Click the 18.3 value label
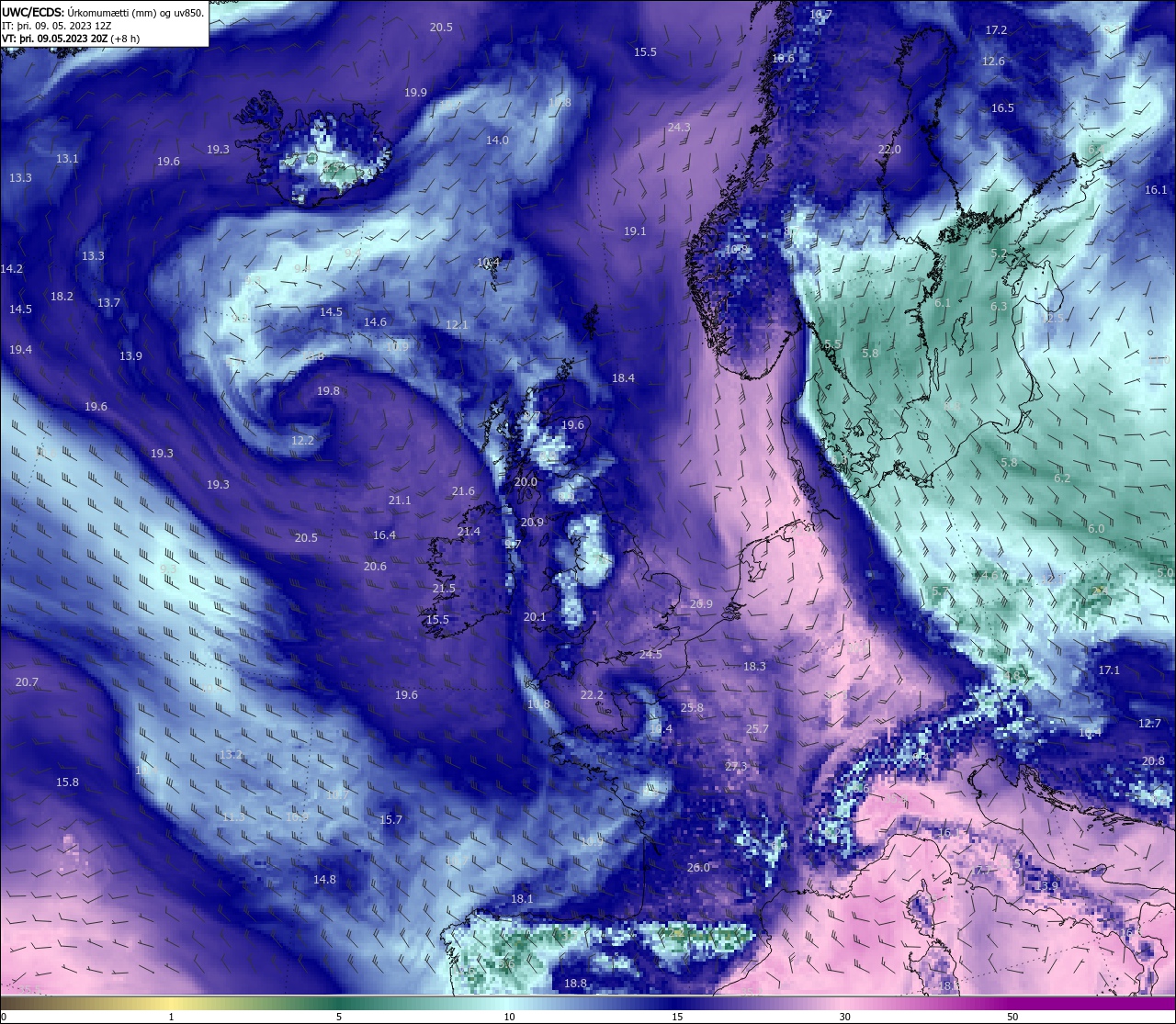 [x=754, y=667]
